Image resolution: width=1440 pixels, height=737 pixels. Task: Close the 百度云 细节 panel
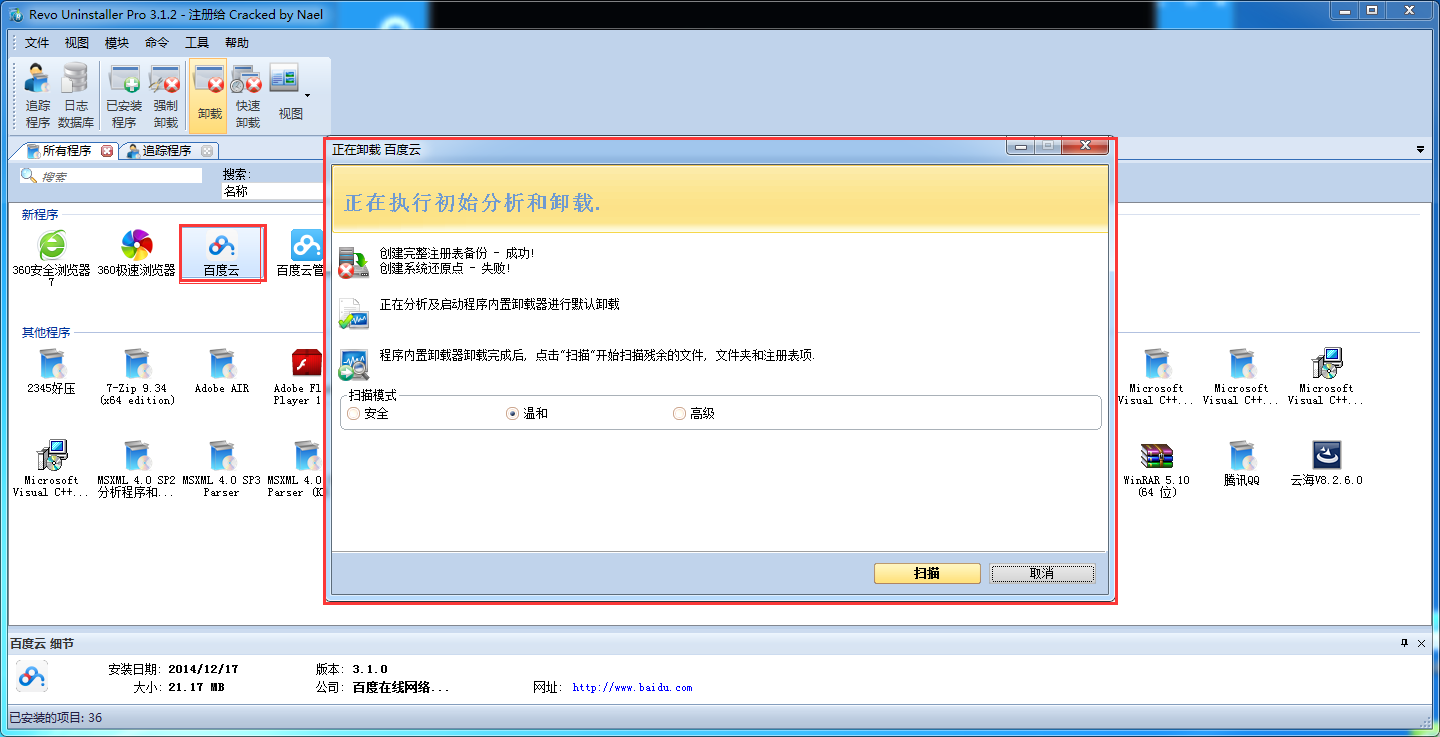pos(1423,642)
